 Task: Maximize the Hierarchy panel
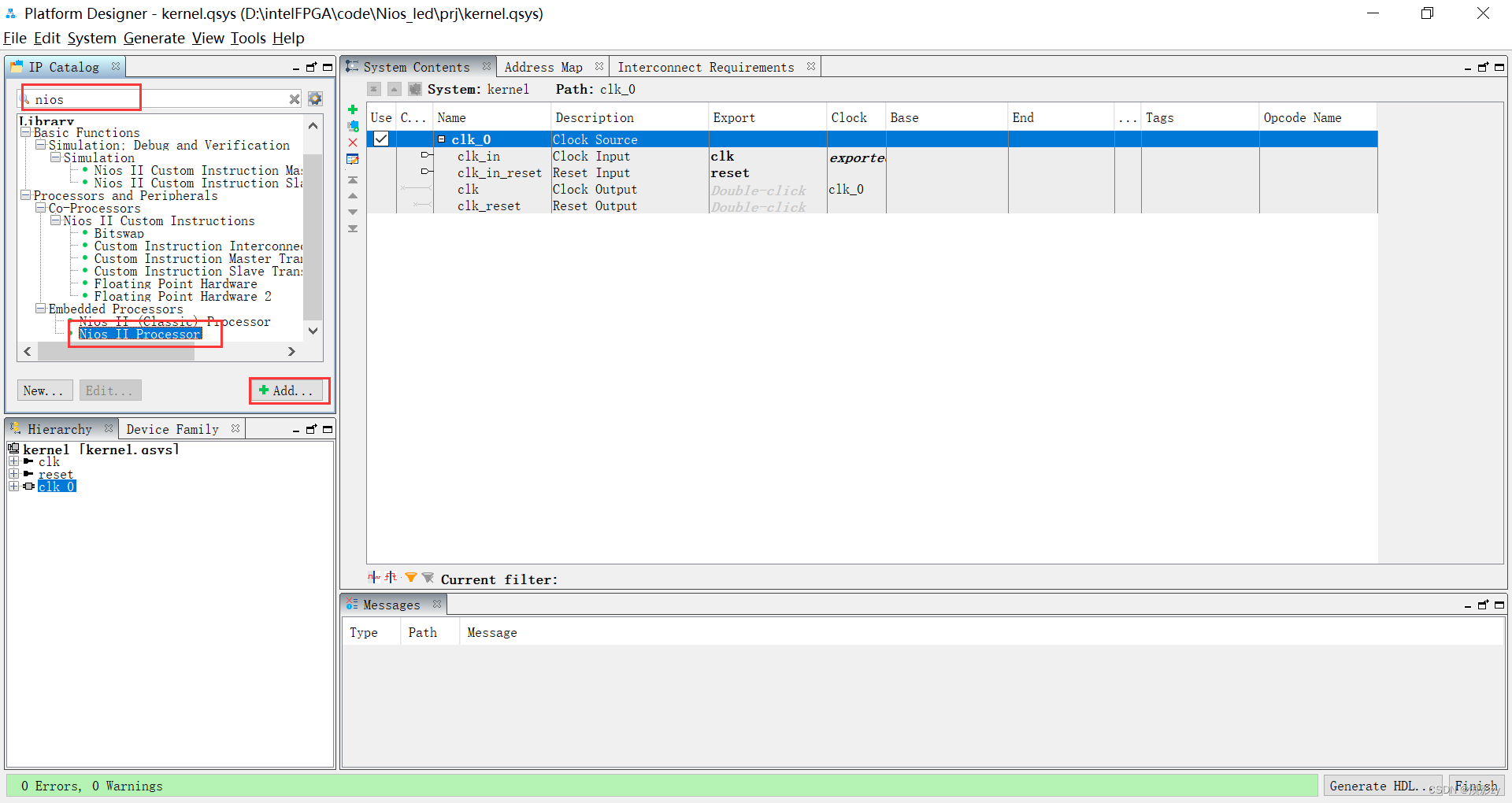tap(328, 429)
